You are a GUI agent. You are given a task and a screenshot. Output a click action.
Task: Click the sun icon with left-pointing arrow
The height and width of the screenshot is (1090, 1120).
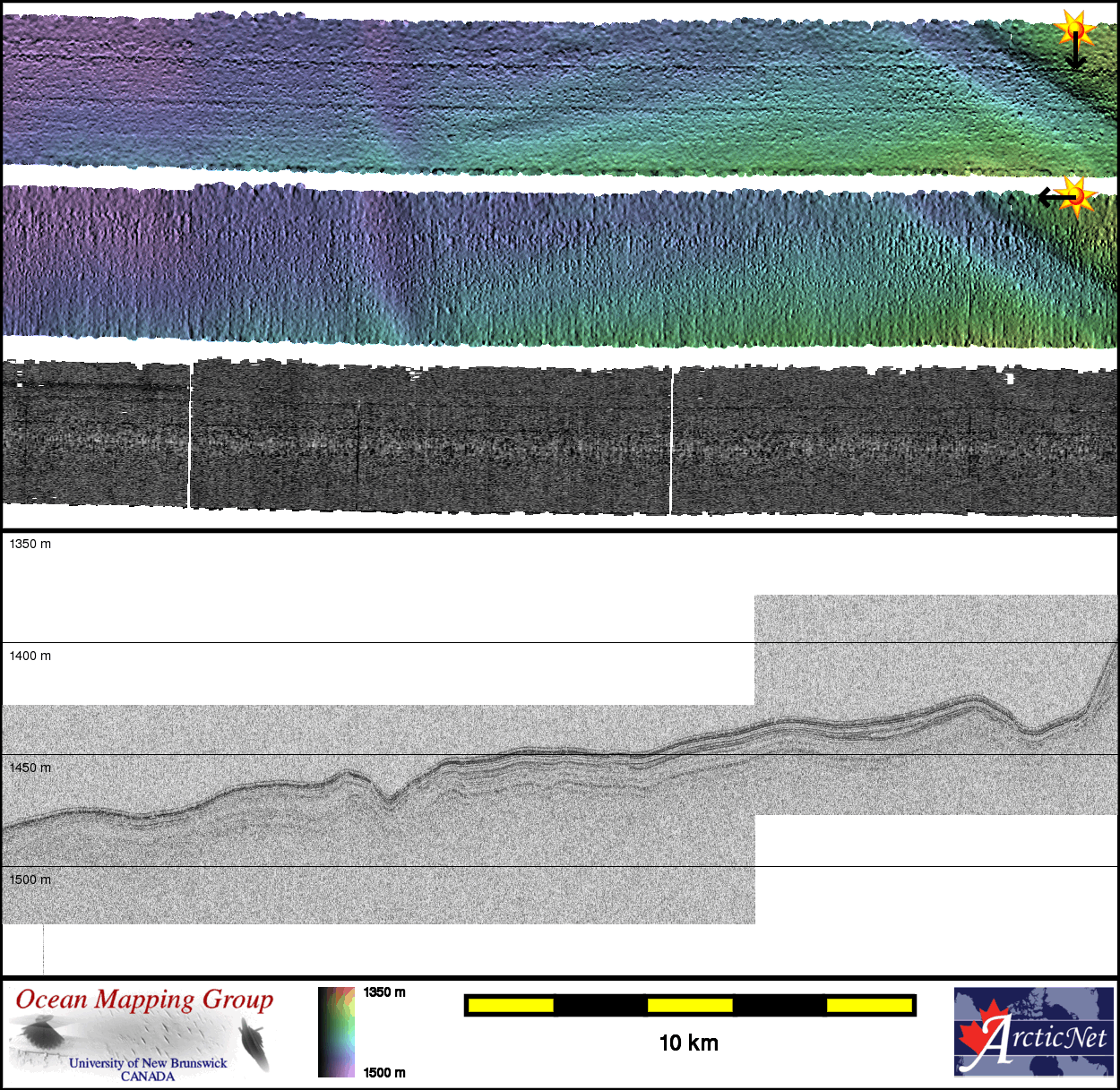1075,195
